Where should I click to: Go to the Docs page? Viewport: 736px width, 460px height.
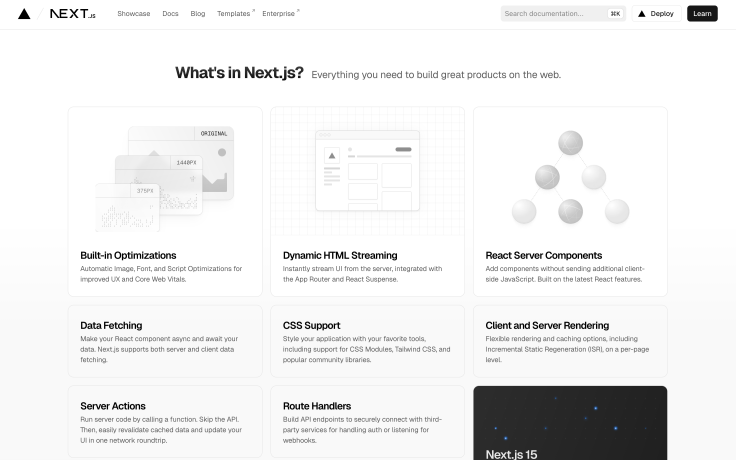point(170,14)
